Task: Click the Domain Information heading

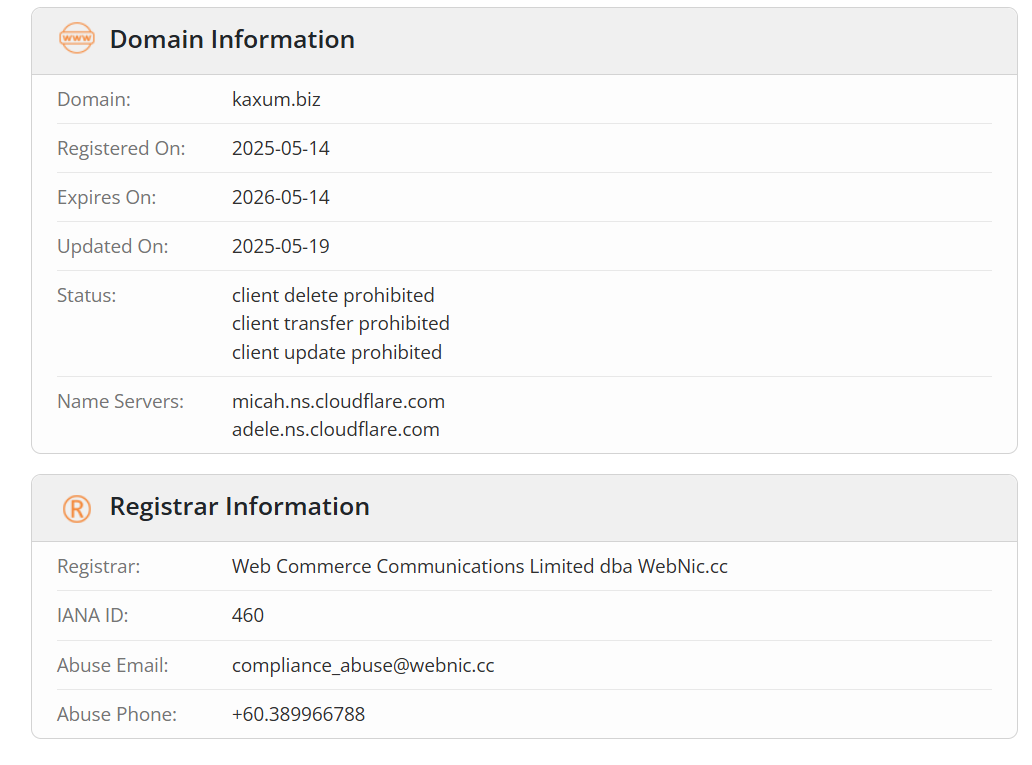Action: 232,40
